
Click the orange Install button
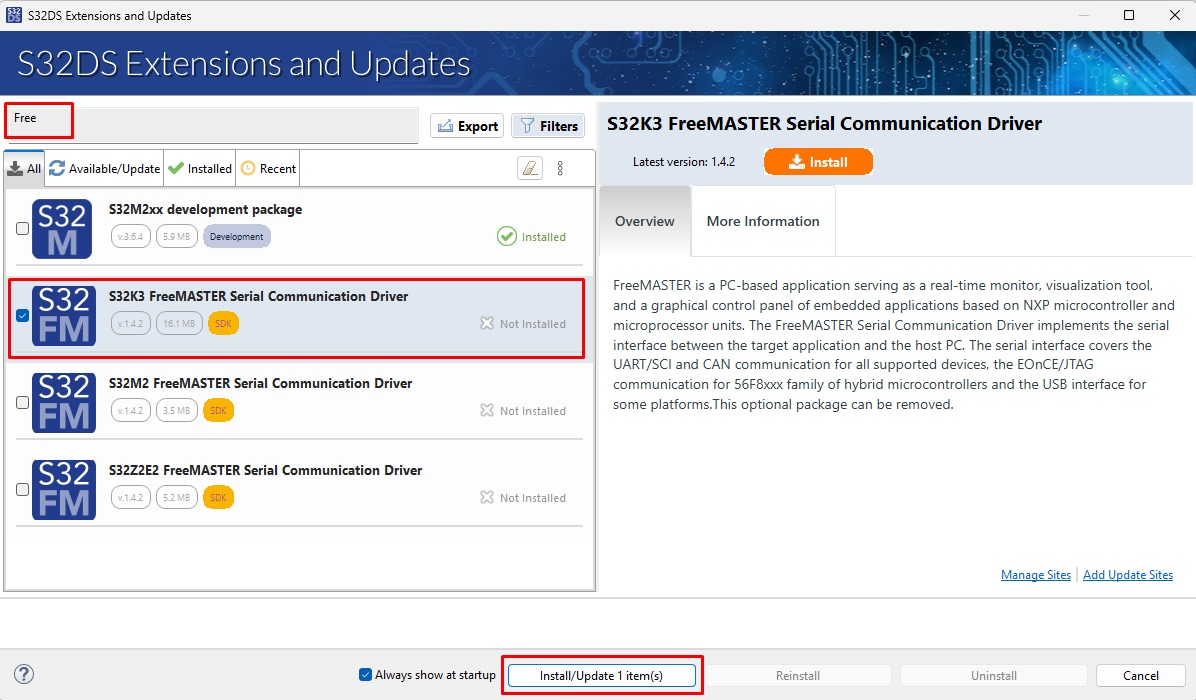(x=818, y=162)
